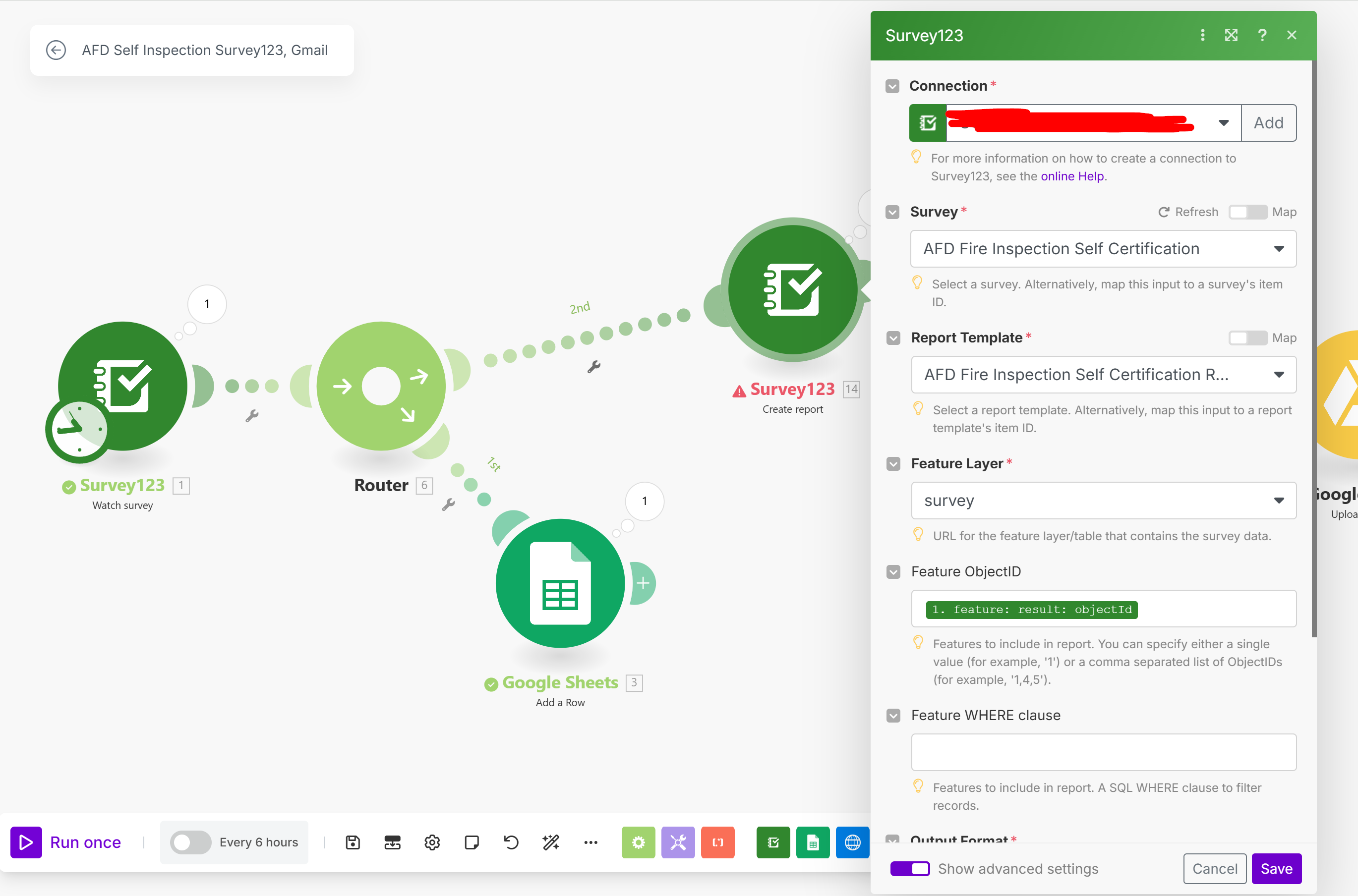Viewport: 1358px width, 896px height.
Task: Click the wrench filter between Survey123 and Router
Action: (252, 415)
